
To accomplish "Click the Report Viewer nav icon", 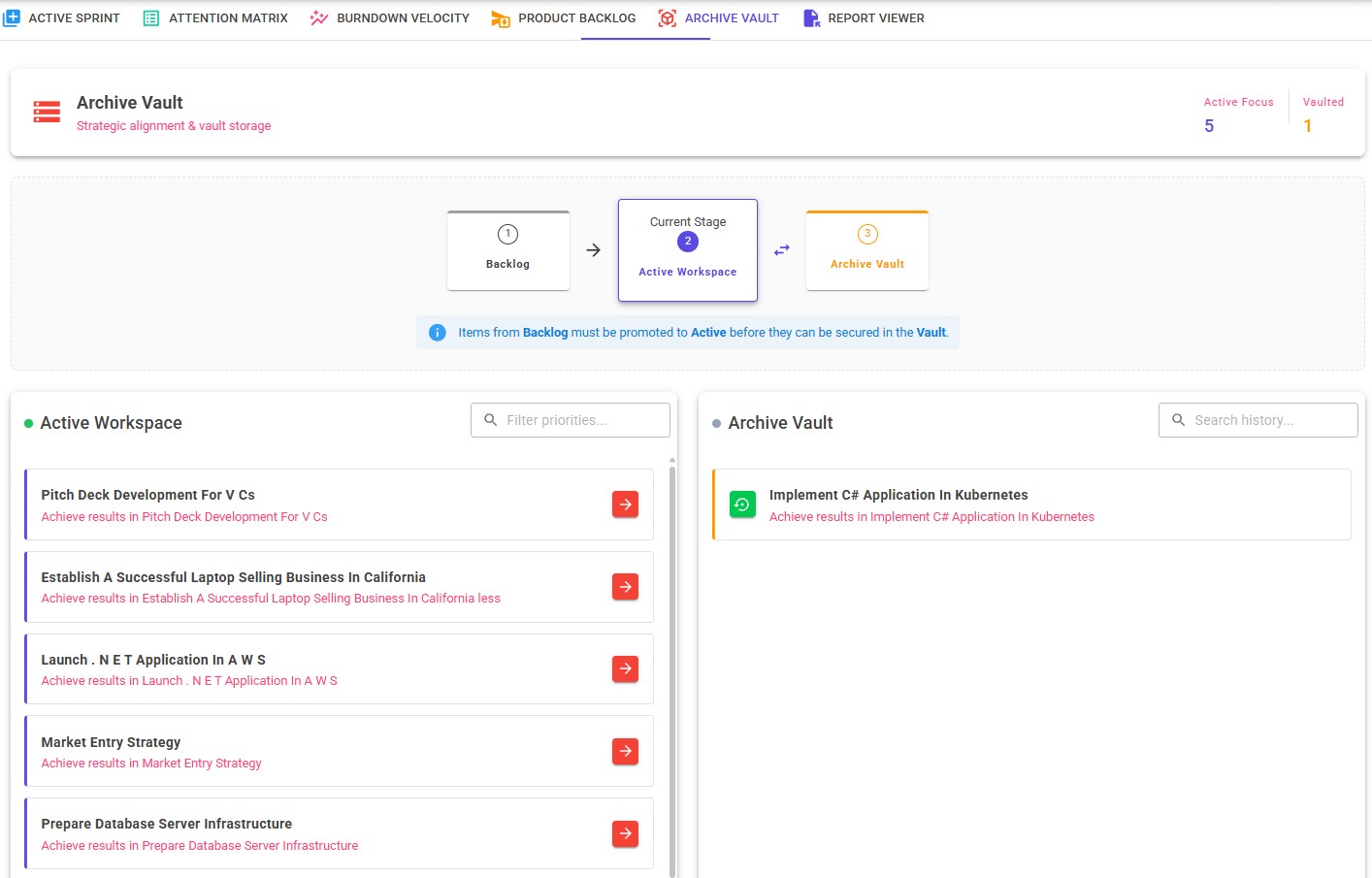I will 811,17.
